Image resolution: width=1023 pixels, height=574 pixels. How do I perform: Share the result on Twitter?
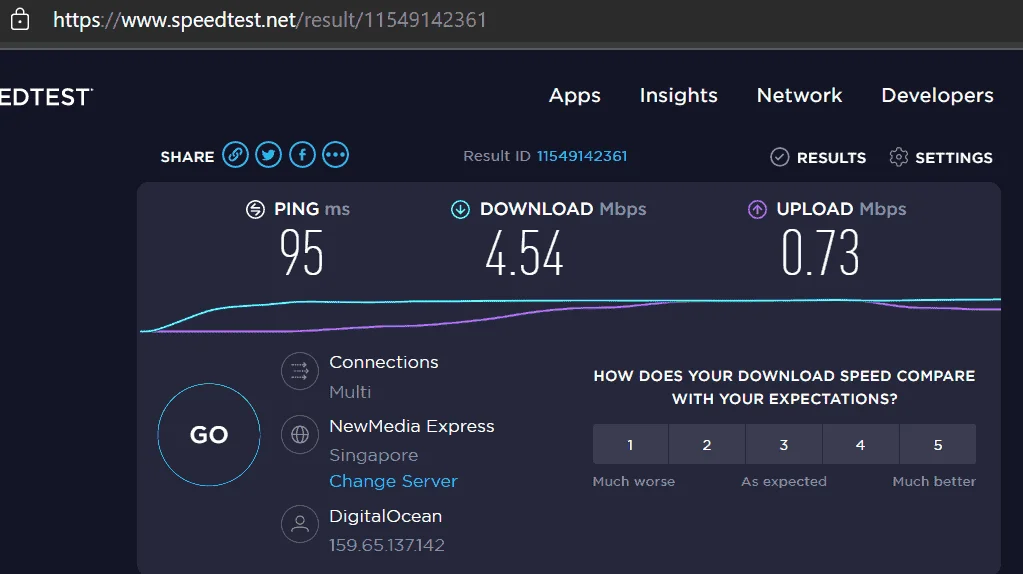(268, 155)
